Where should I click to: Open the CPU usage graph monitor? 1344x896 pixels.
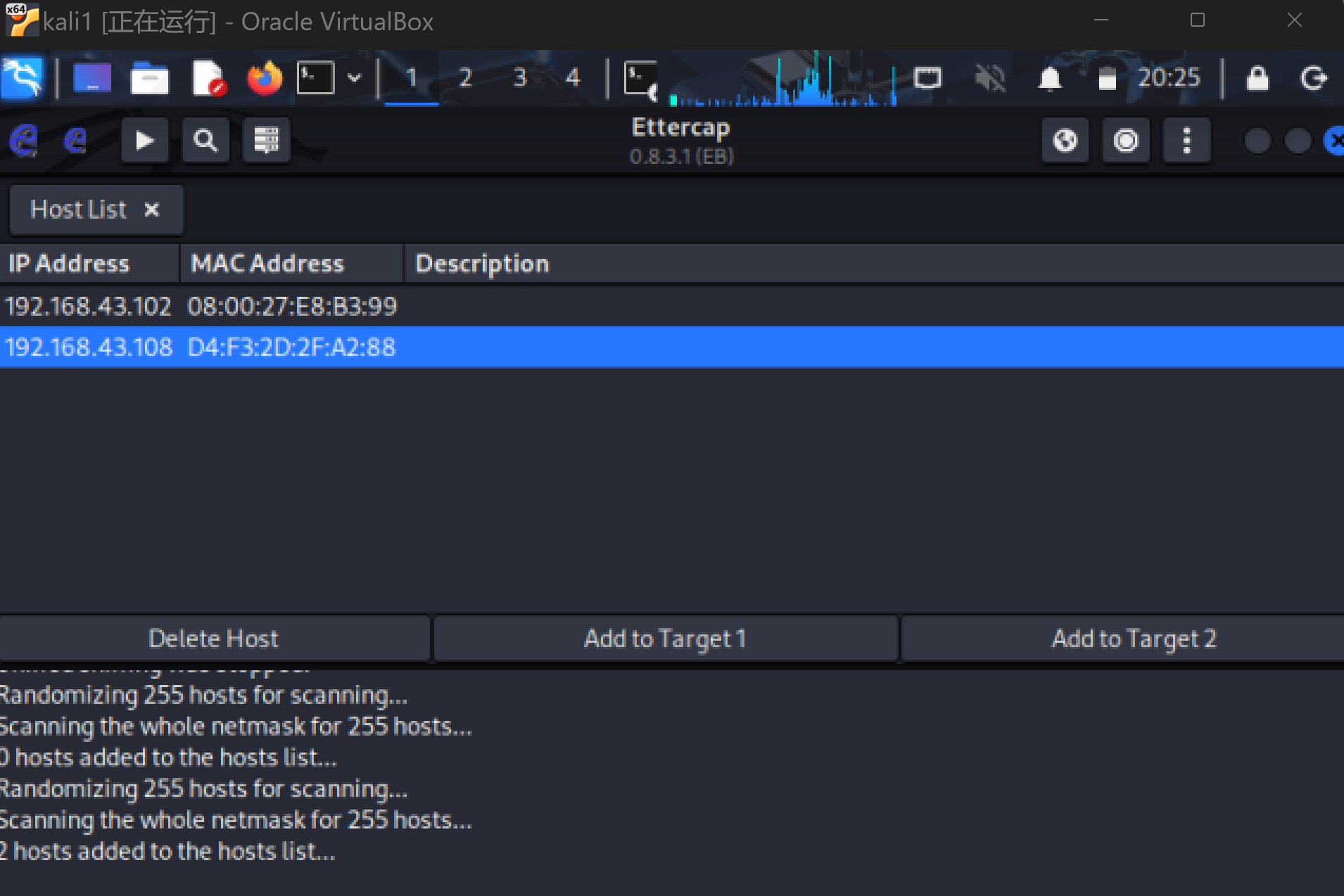[782, 79]
